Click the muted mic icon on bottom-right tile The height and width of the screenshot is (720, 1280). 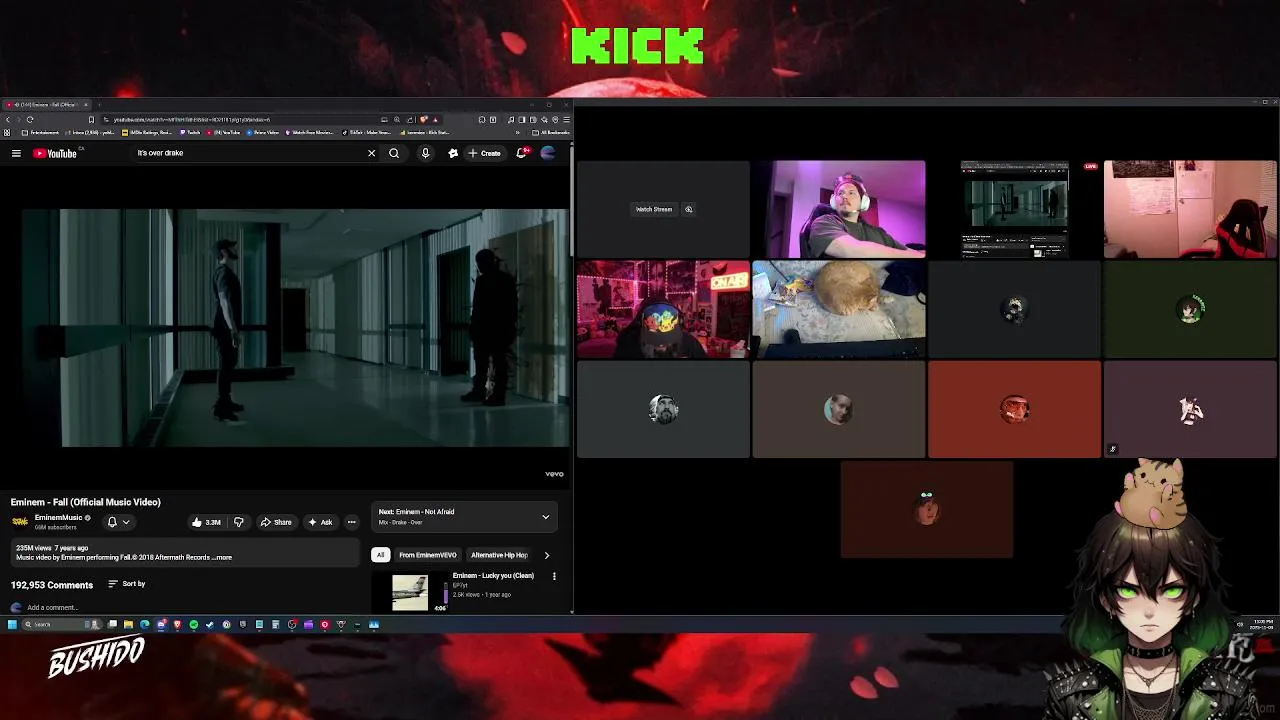(x=1112, y=450)
